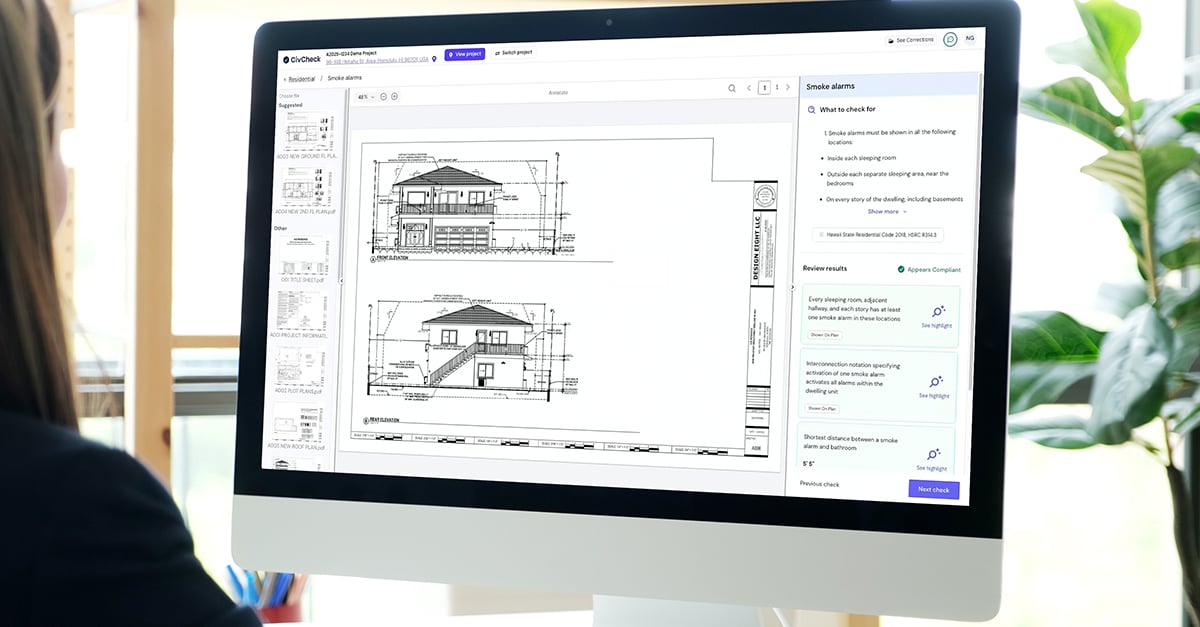Click the Smoke alarms panel title

[x=830, y=86]
